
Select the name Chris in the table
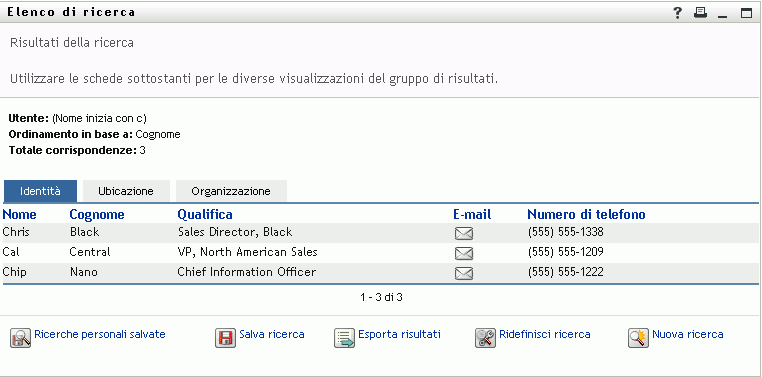click(16, 232)
